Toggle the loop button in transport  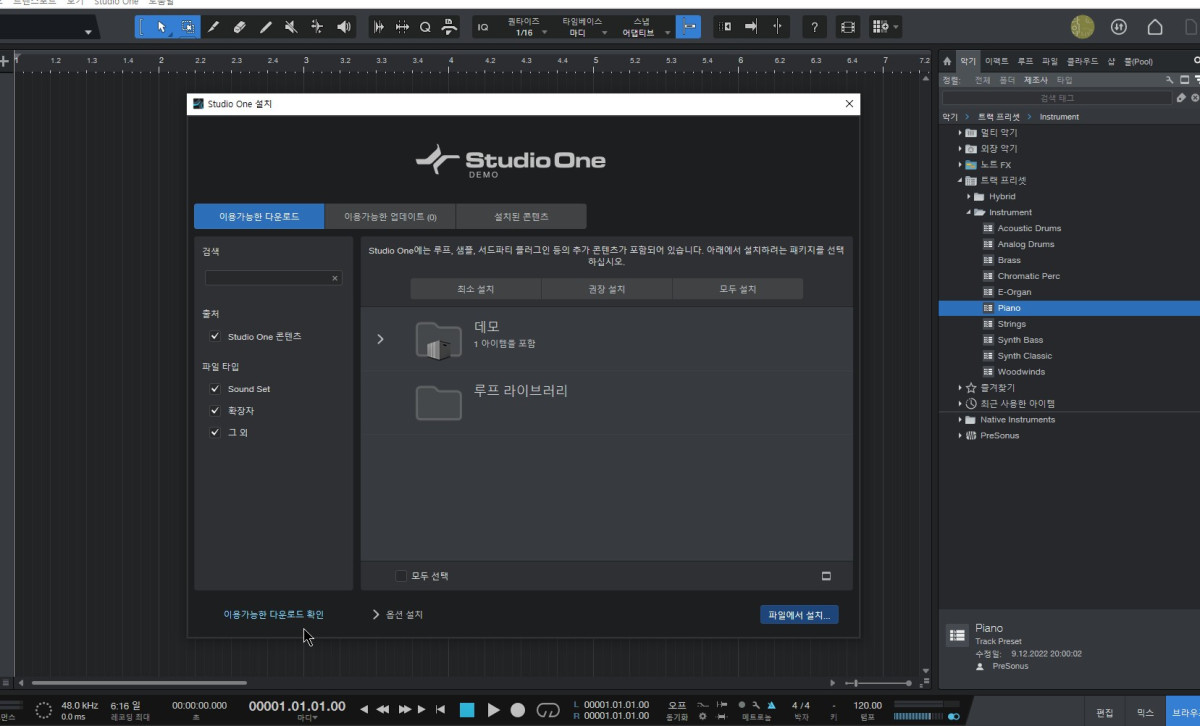tap(548, 710)
